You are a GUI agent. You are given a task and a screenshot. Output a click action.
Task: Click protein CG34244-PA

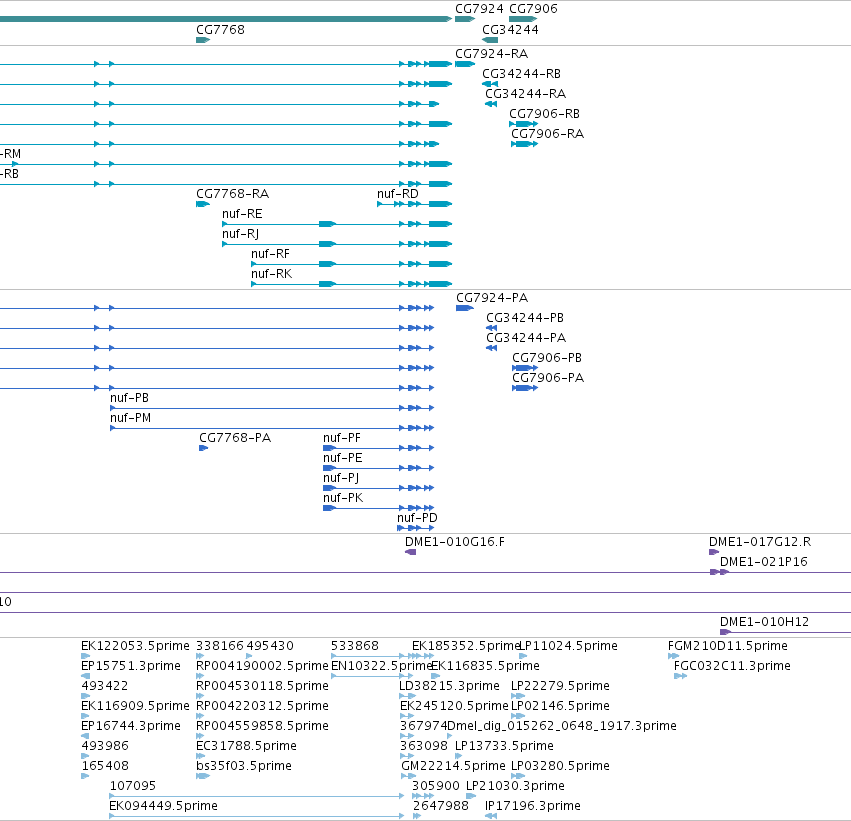pos(492,348)
